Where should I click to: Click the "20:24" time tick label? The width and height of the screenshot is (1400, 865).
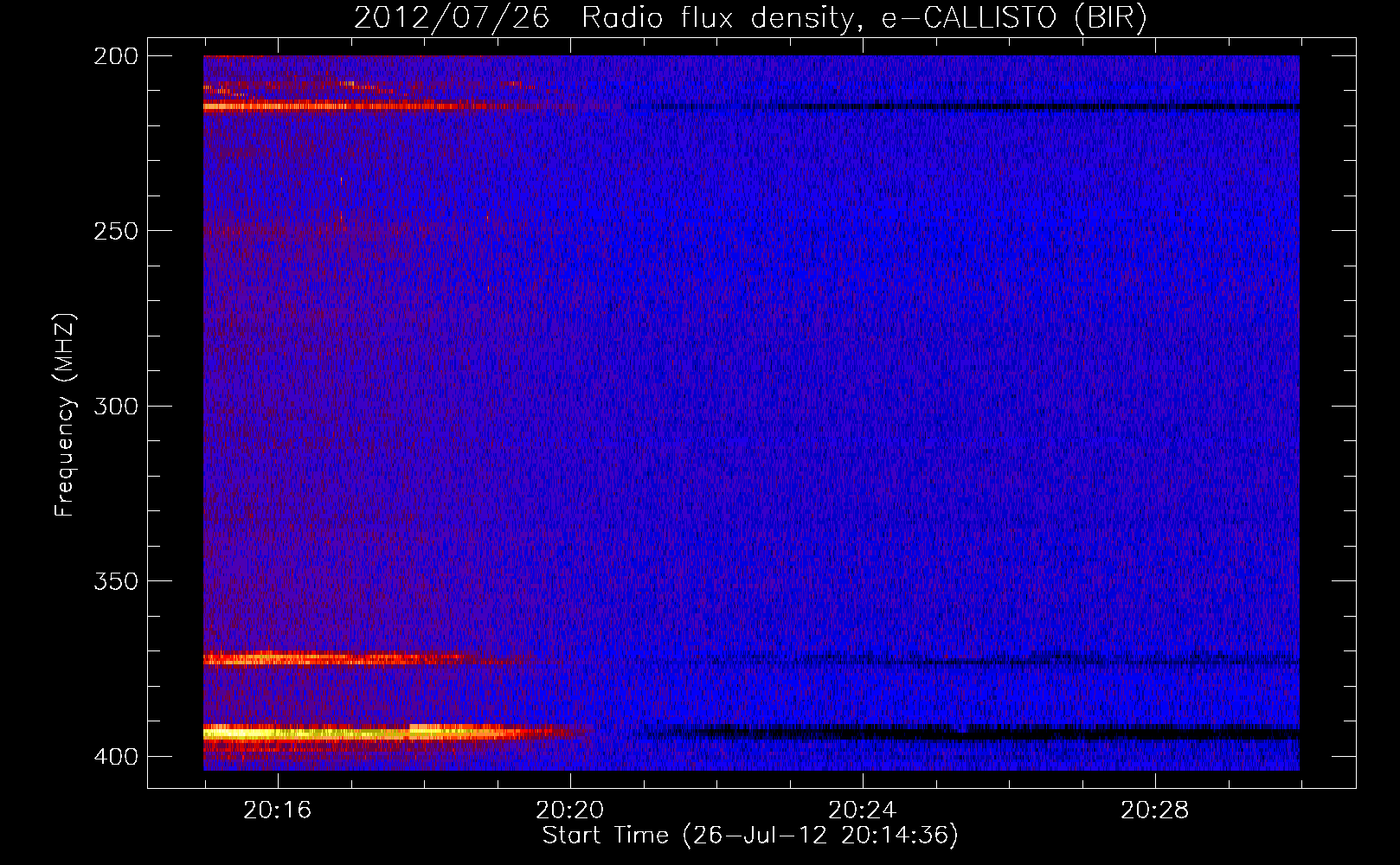862,810
